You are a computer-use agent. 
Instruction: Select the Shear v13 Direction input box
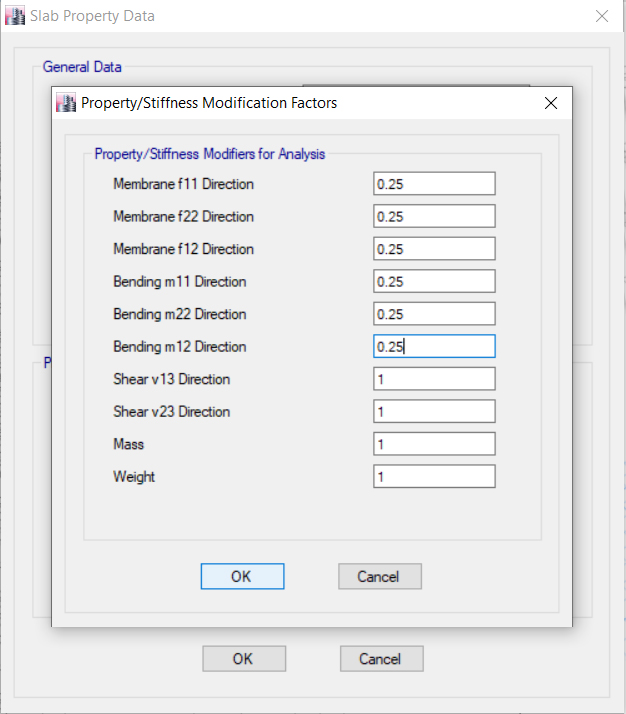coord(434,379)
